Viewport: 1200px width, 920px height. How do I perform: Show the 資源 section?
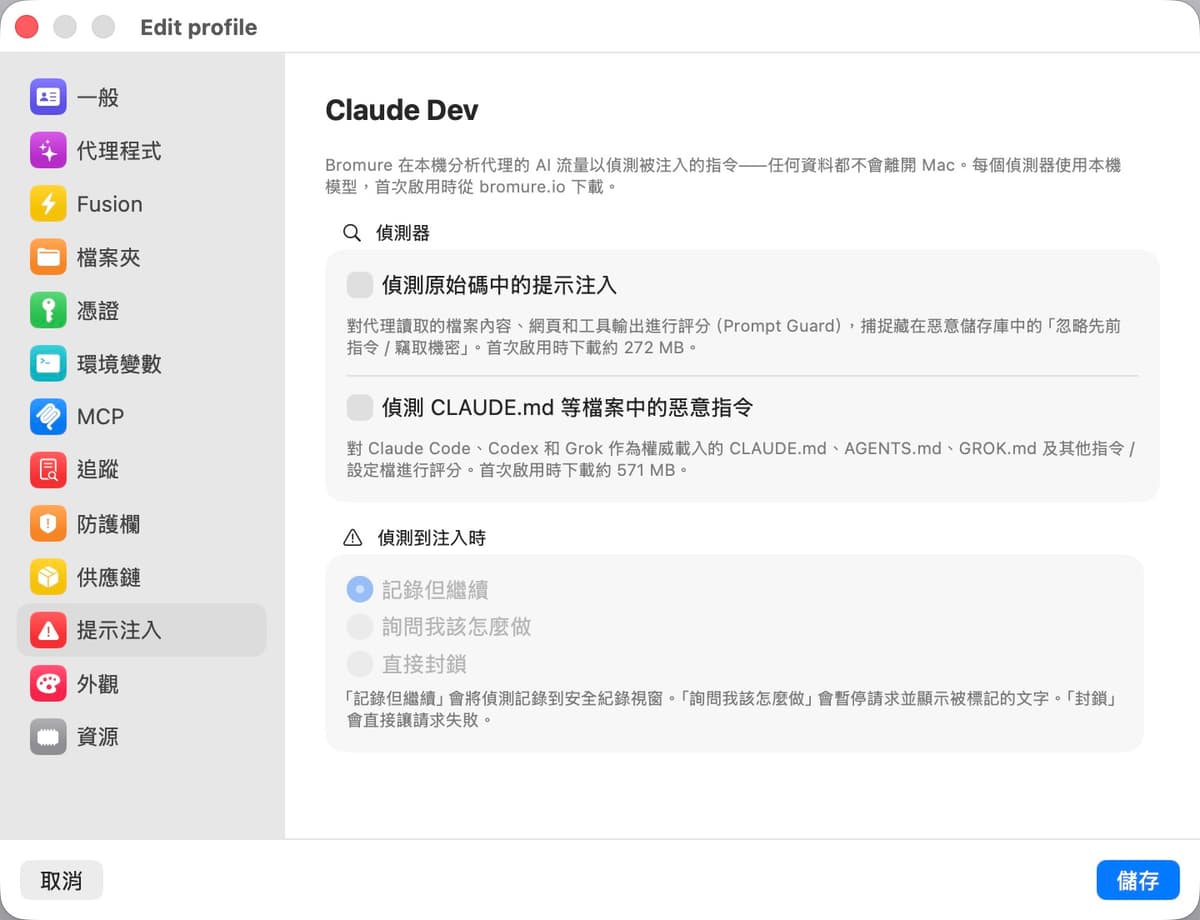tap(142, 737)
